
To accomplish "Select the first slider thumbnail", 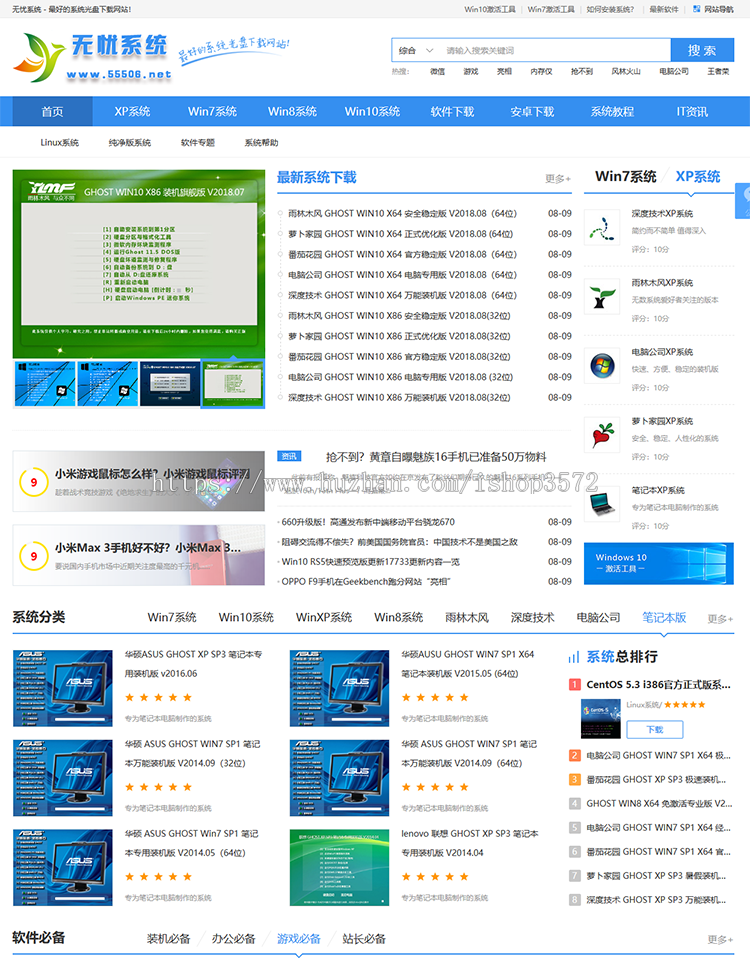I will point(45,384).
